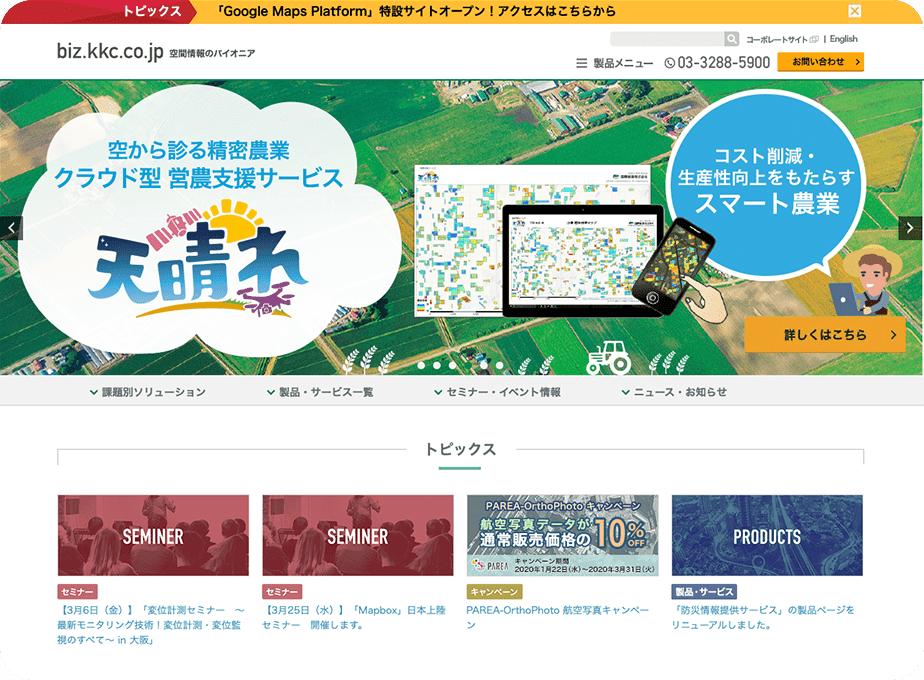924x680 pixels.
Task: Close the yellow topics announcement banner
Action: 854,11
